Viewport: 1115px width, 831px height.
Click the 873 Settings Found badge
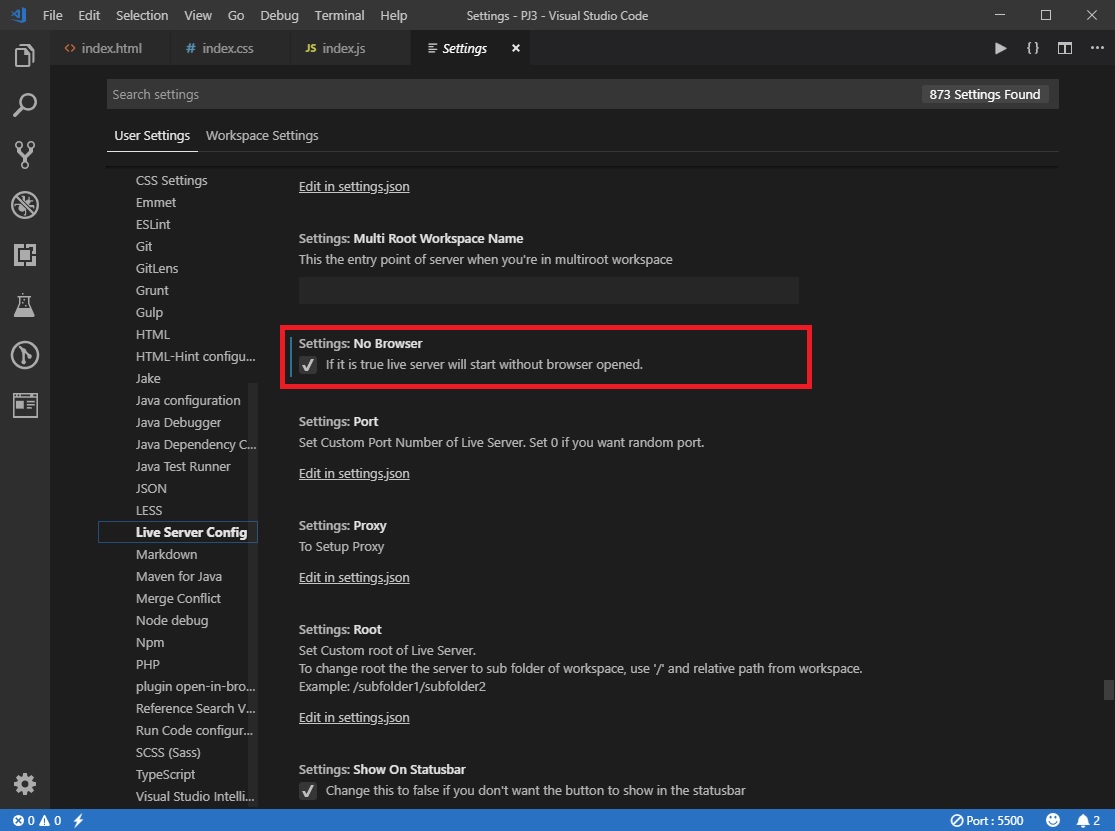984,95
